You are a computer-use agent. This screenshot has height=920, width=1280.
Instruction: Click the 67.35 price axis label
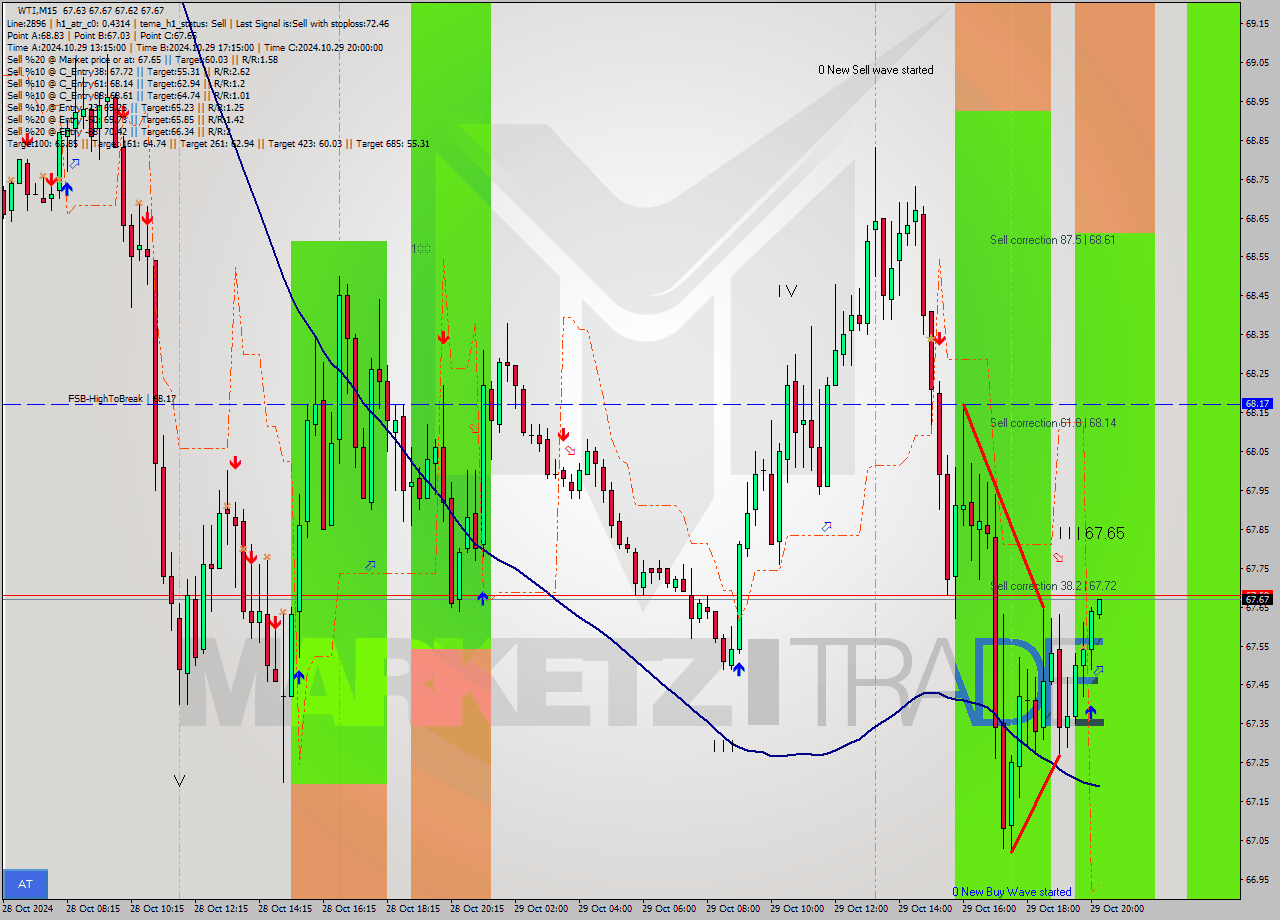[1257, 724]
